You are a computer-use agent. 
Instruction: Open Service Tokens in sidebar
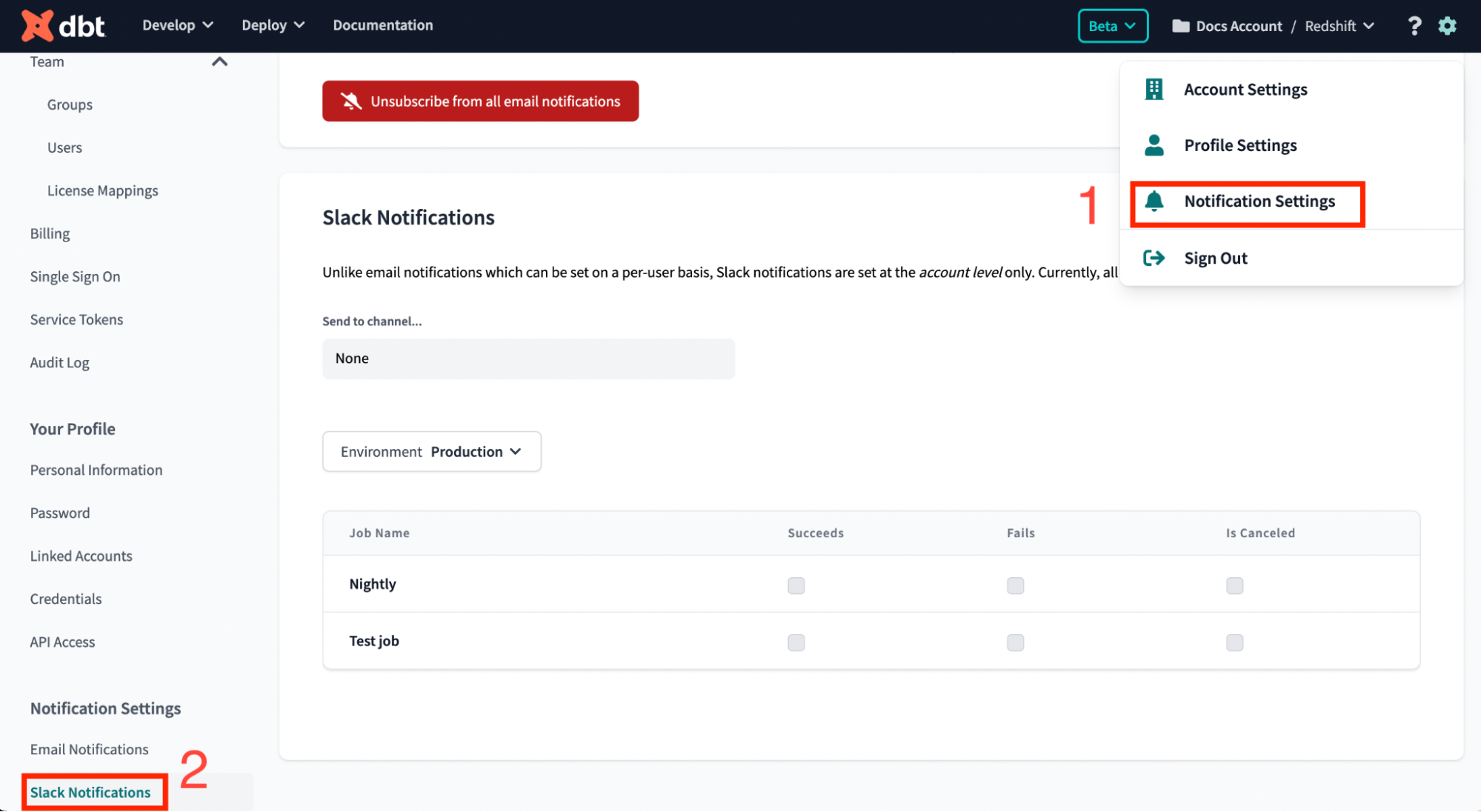[76, 319]
